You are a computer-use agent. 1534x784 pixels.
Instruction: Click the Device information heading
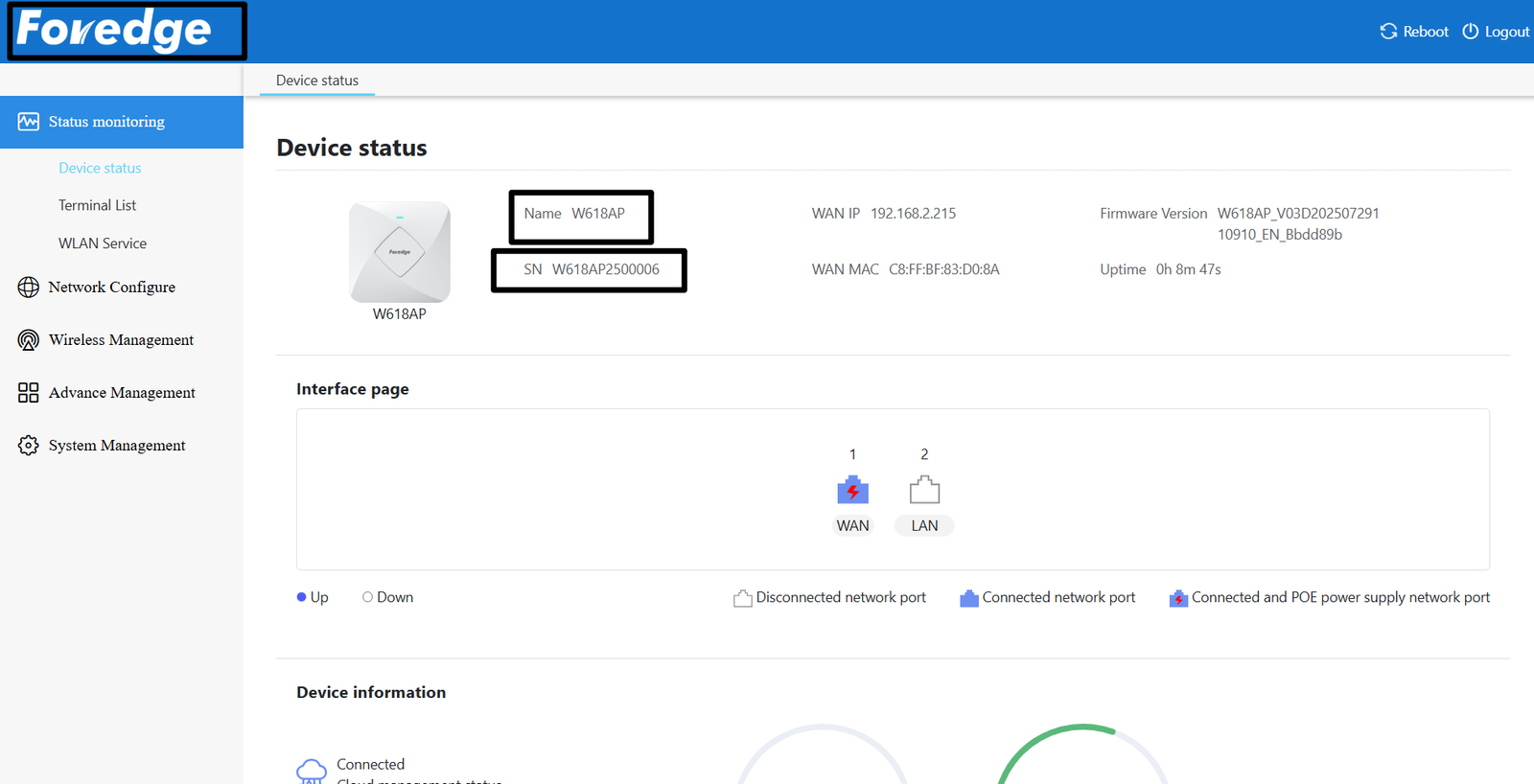click(371, 692)
